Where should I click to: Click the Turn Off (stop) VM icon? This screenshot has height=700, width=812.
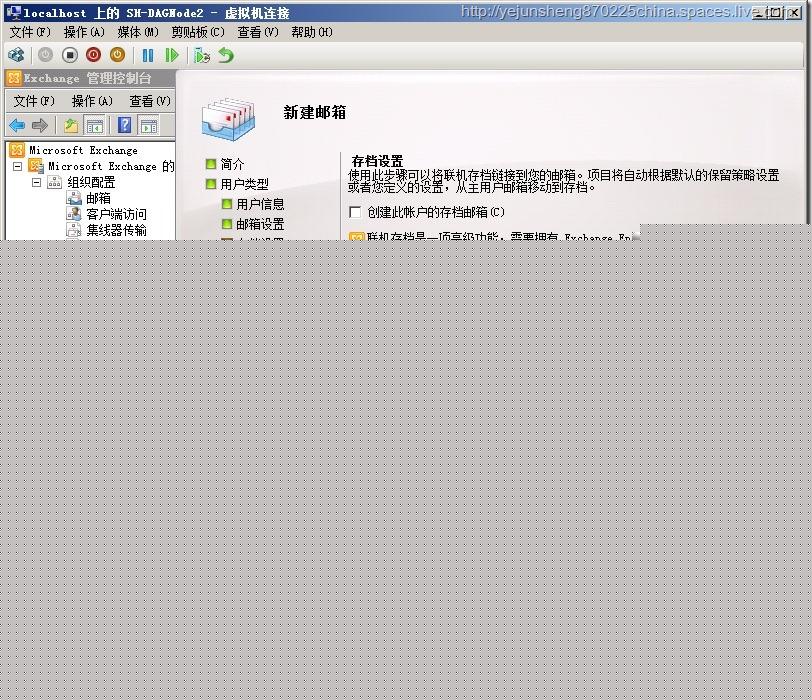(69, 55)
